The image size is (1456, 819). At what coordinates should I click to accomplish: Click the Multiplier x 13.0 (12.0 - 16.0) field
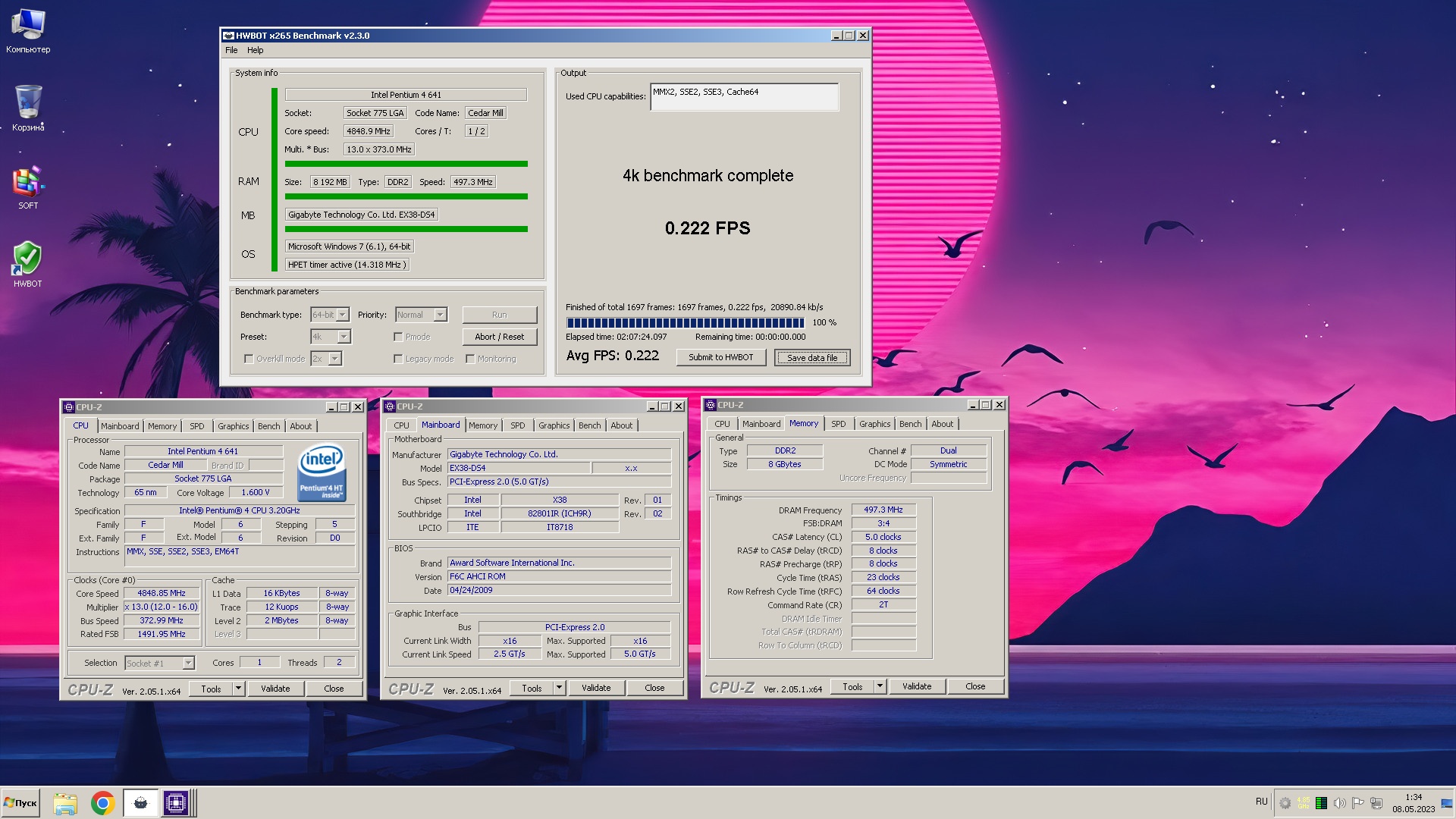pyautogui.click(x=161, y=607)
